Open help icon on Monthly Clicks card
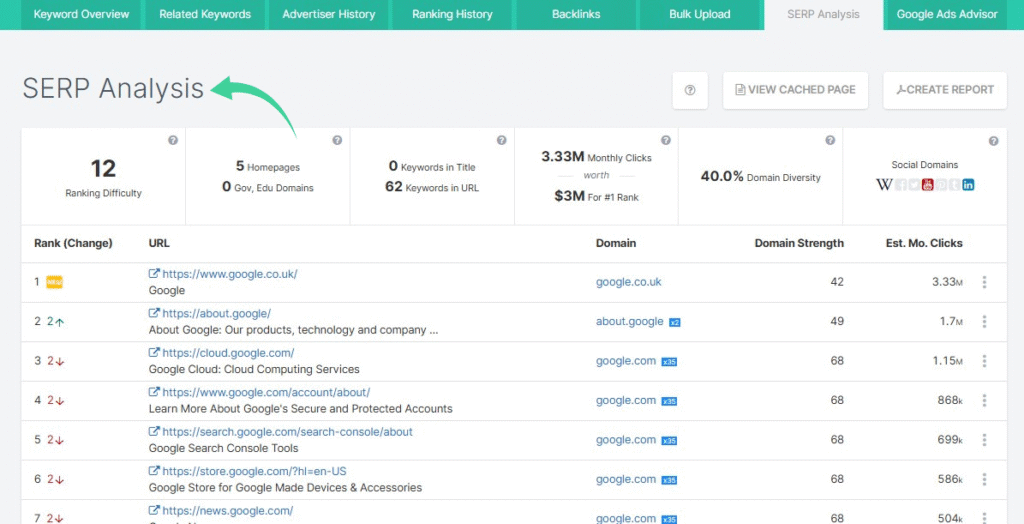This screenshot has width=1024, height=524. click(665, 140)
